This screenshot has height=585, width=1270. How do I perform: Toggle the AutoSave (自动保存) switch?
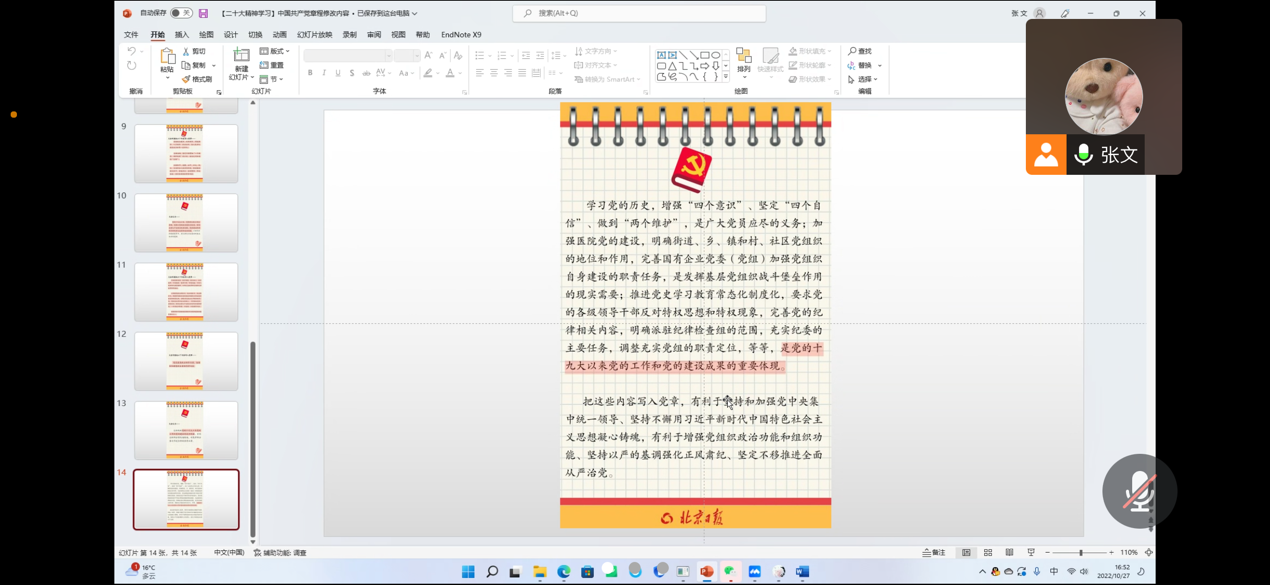pos(180,13)
